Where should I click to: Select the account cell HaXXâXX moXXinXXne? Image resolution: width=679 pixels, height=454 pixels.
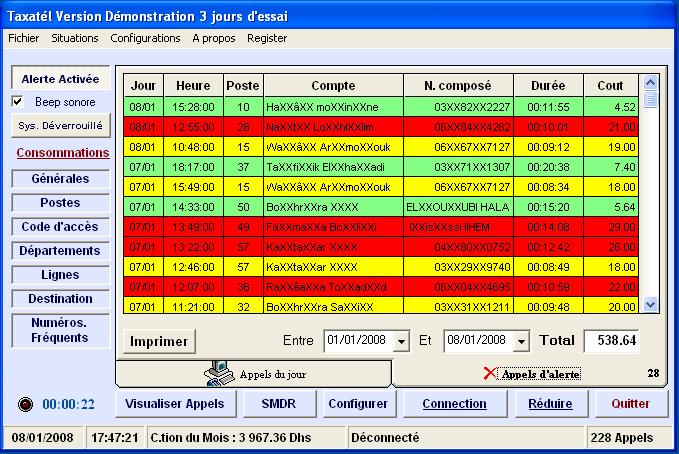pos(333,107)
